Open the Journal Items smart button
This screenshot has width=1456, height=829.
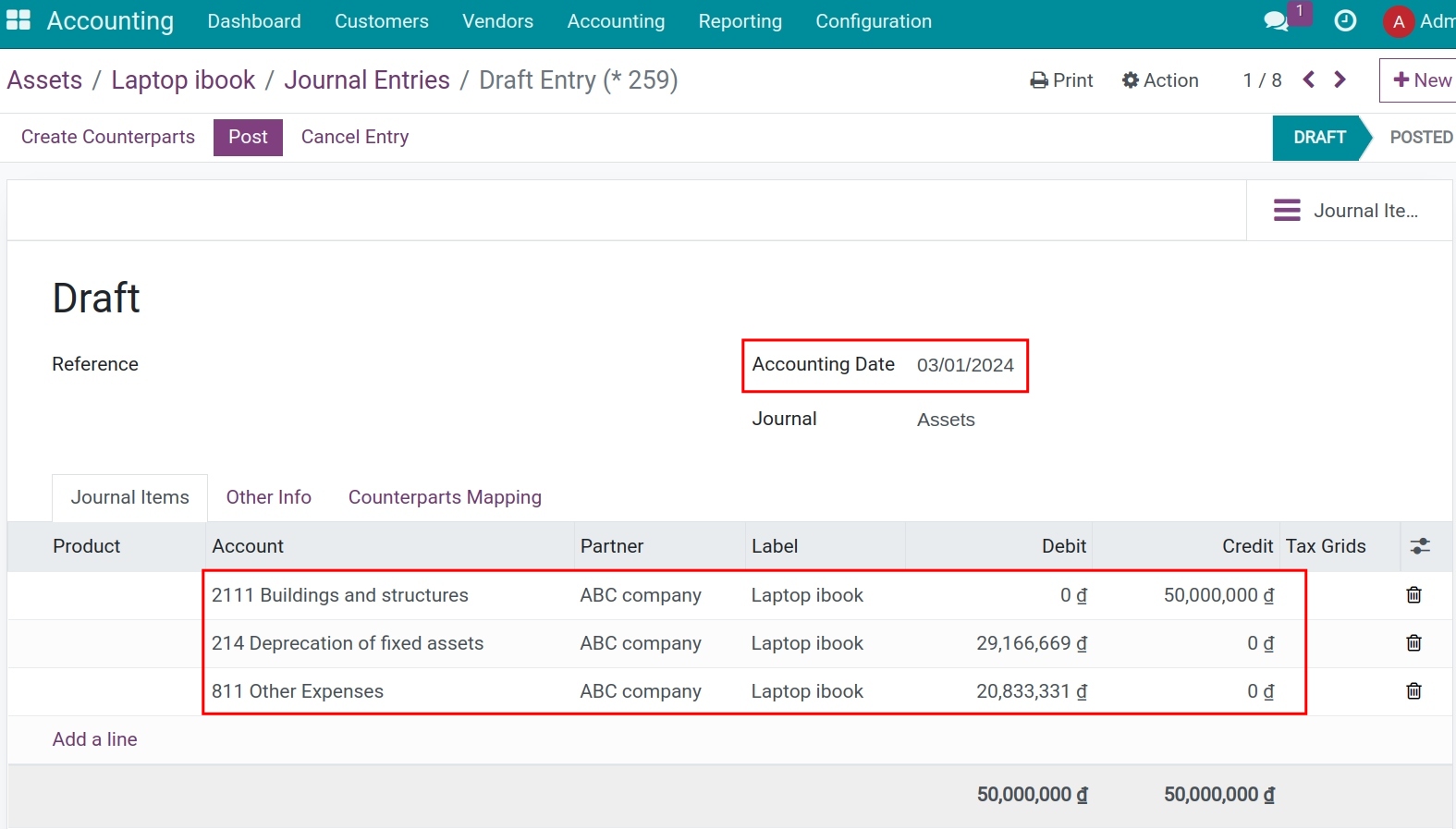tap(1348, 211)
